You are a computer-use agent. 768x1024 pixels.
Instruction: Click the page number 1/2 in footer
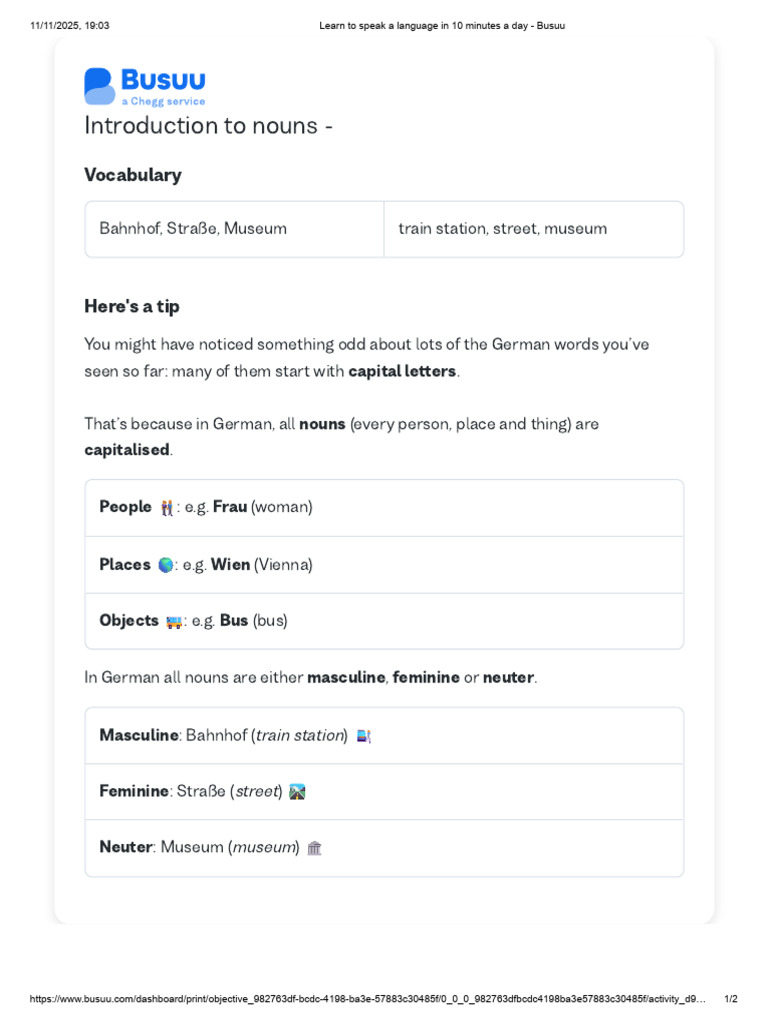pos(730,999)
